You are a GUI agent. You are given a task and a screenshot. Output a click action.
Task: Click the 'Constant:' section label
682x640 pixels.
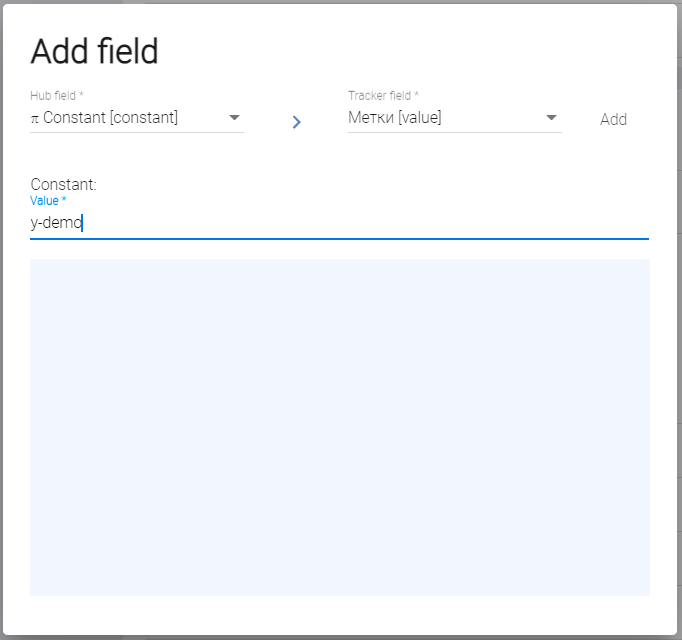pyautogui.click(x=63, y=185)
